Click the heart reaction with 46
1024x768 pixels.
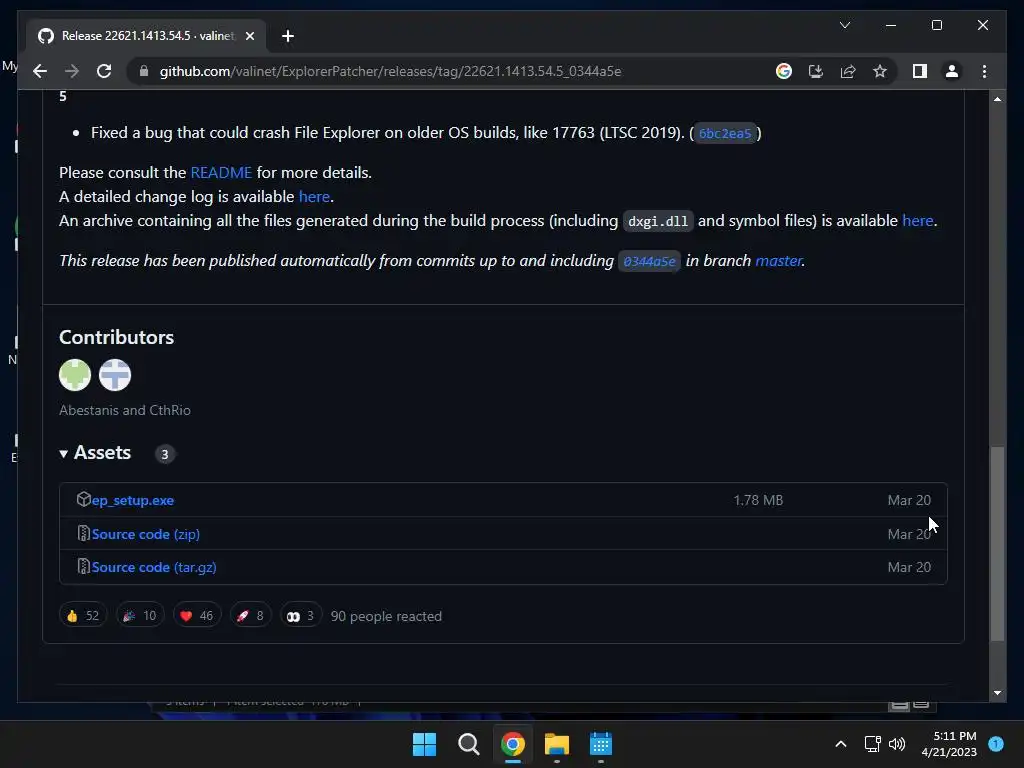[x=197, y=616]
